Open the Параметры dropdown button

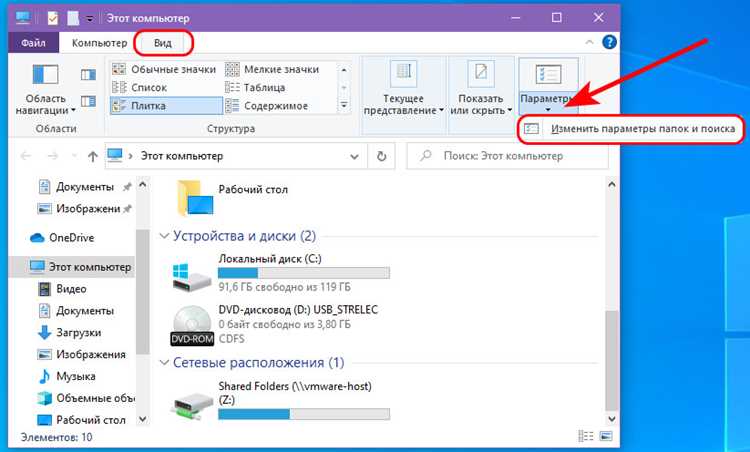tap(548, 87)
